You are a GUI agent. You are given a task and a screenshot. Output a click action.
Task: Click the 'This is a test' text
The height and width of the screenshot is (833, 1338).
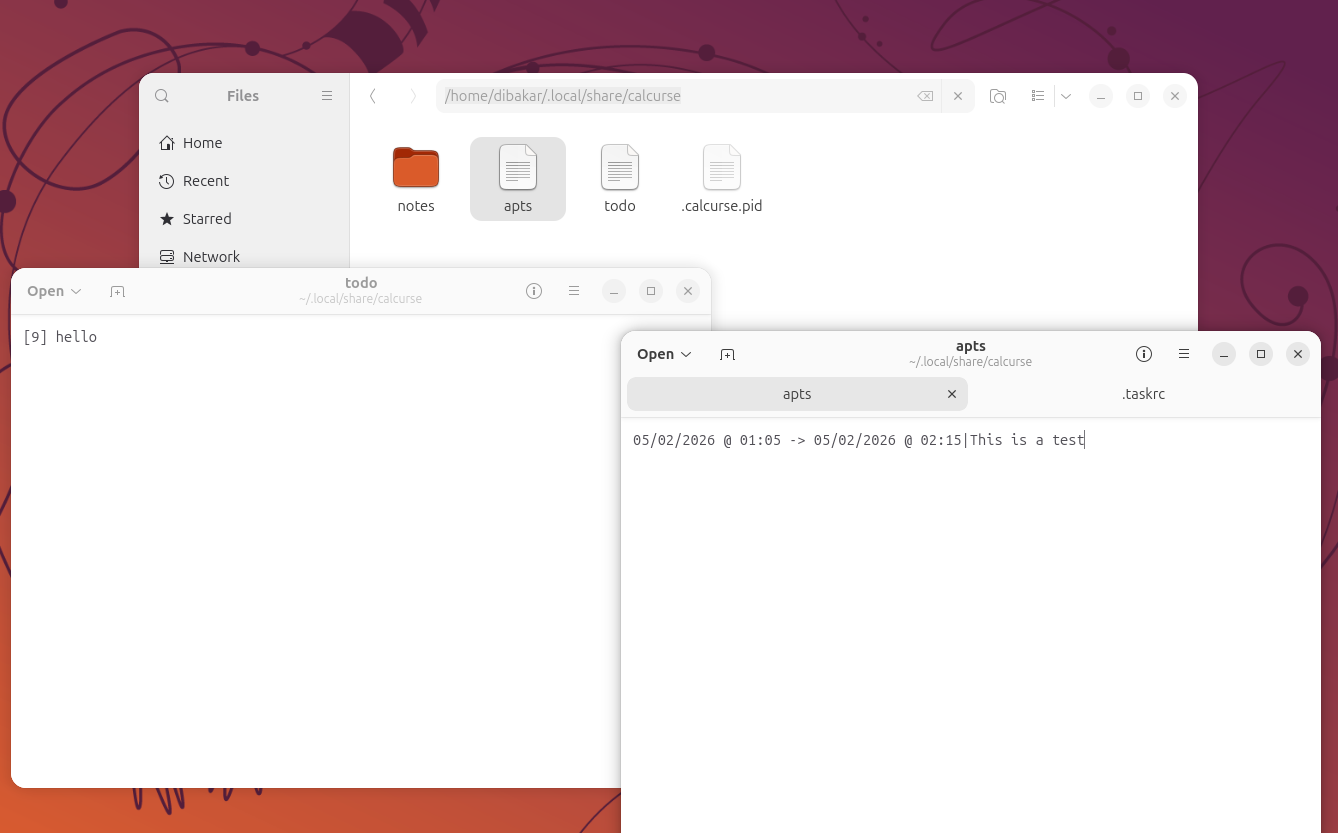1027,440
